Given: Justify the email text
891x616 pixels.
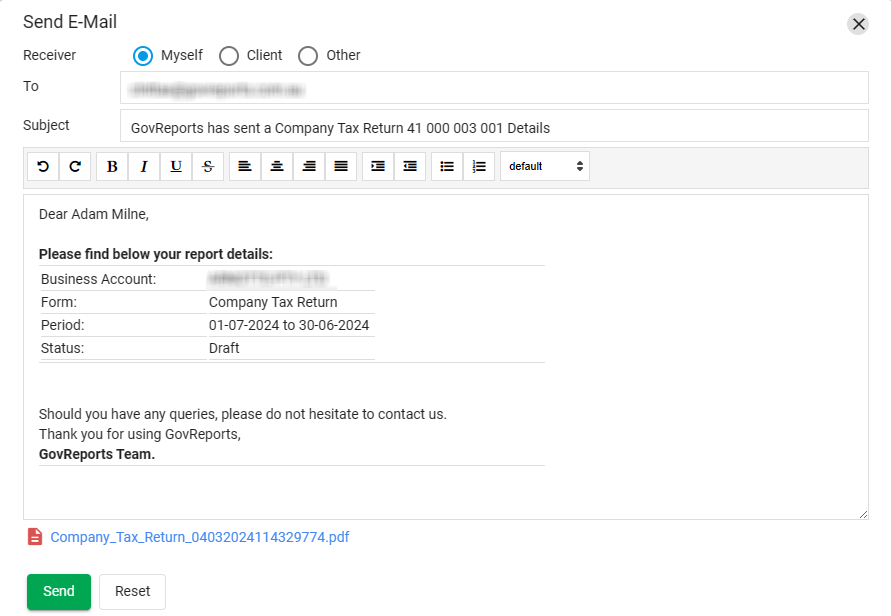Looking at the screenshot, I should pos(341,167).
